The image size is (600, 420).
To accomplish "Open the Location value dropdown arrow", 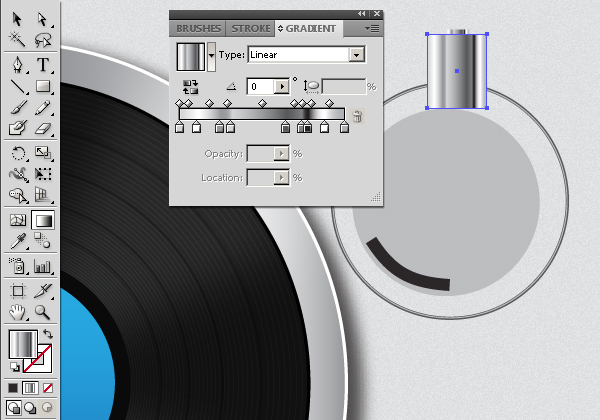I will [x=281, y=177].
